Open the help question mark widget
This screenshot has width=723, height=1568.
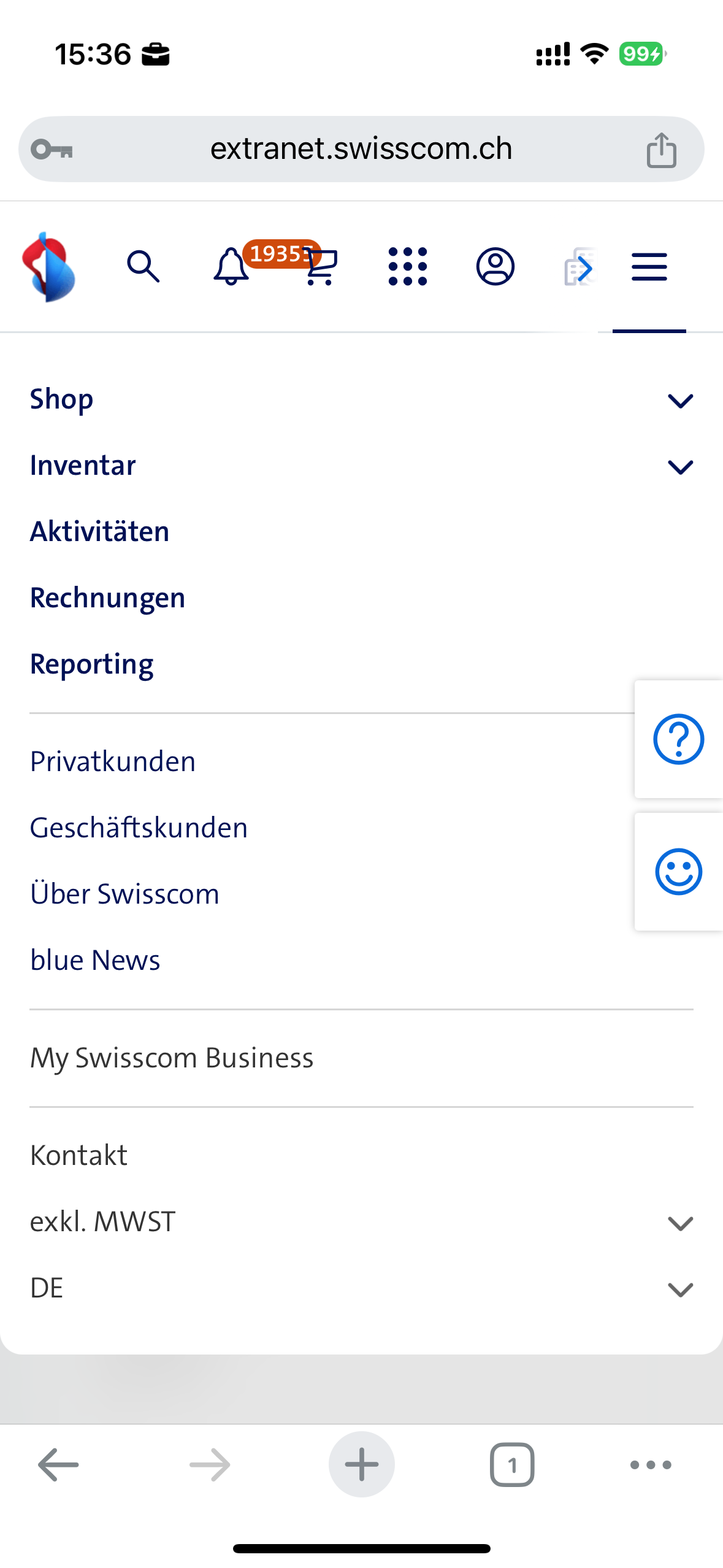[x=678, y=739]
